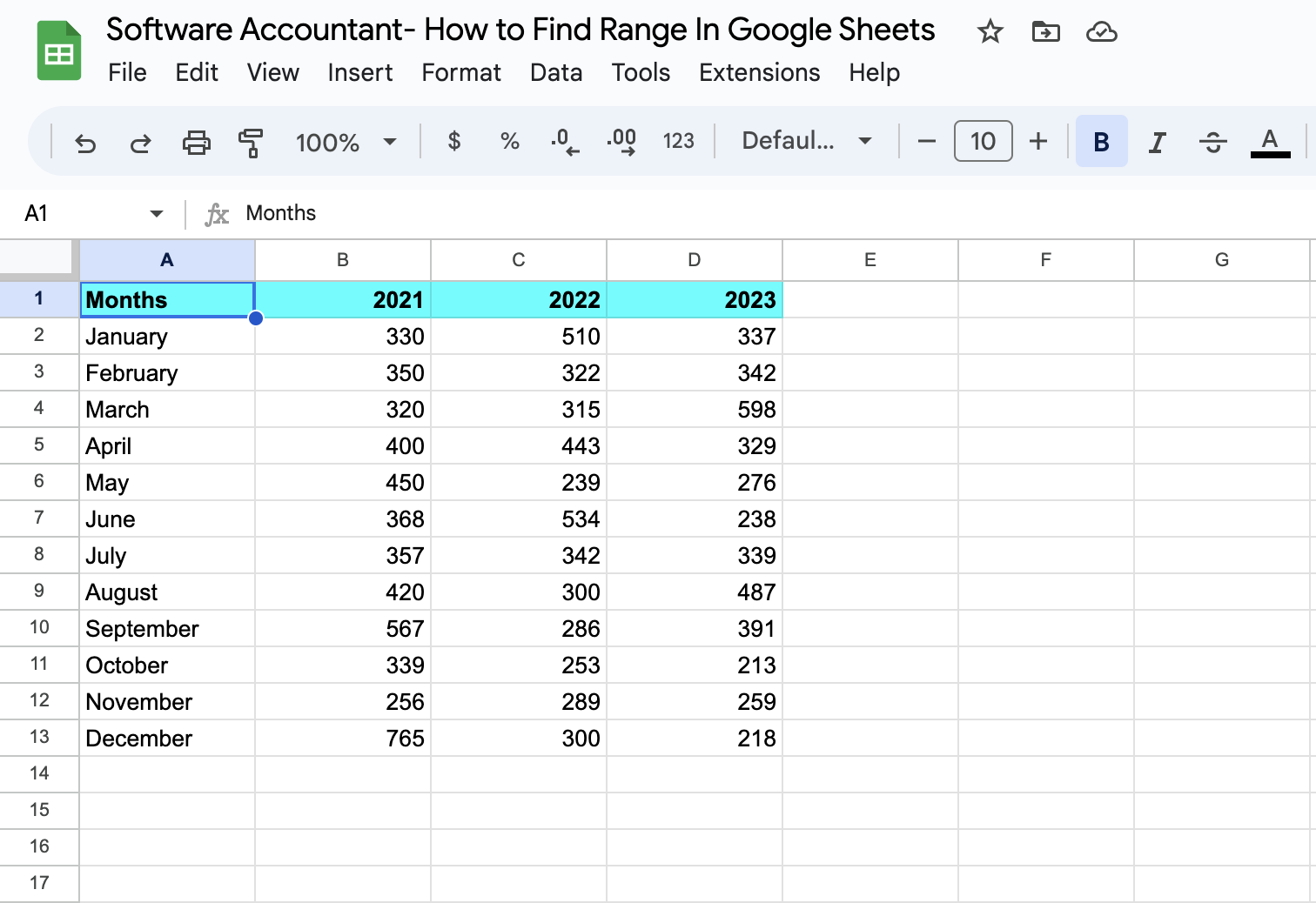
Task: Open the Help menu
Action: [874, 72]
